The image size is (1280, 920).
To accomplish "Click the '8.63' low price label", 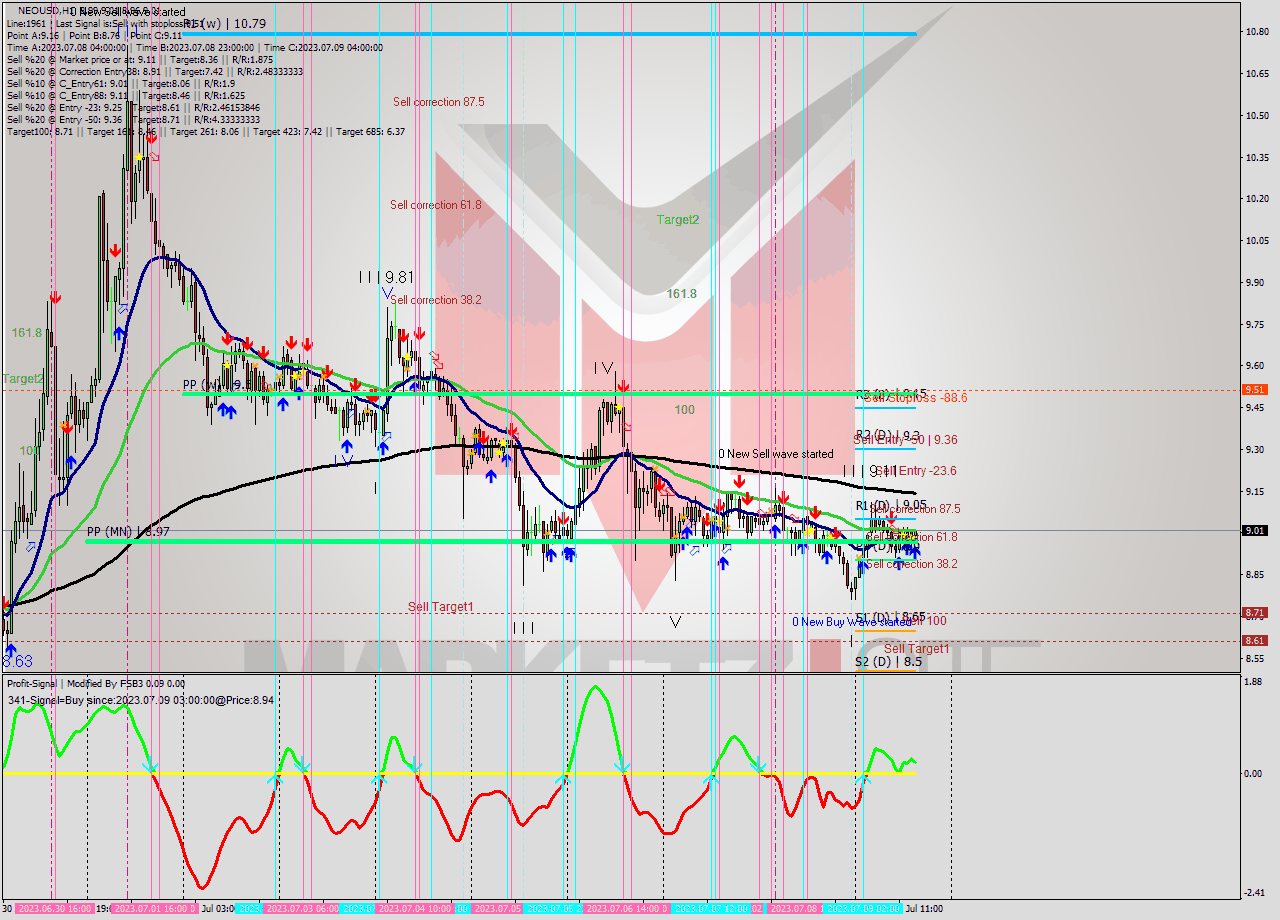I will [17, 662].
